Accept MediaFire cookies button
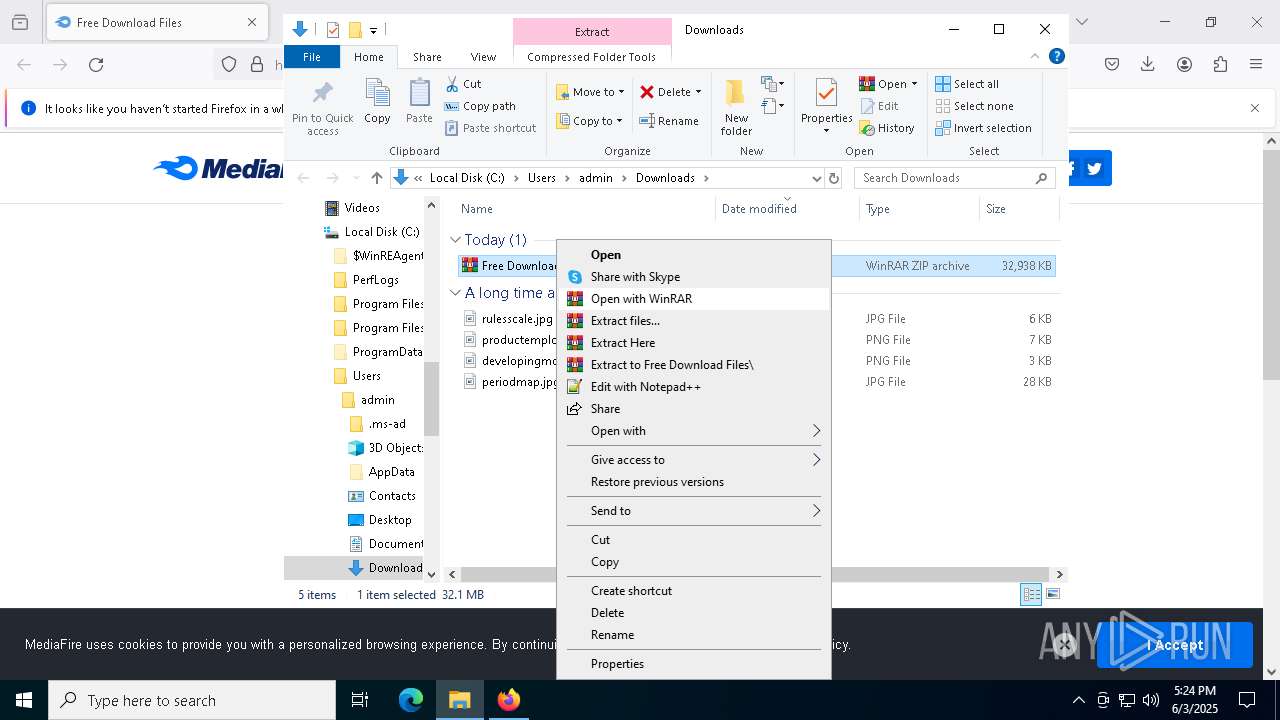Image resolution: width=1280 pixels, height=720 pixels. (1174, 645)
